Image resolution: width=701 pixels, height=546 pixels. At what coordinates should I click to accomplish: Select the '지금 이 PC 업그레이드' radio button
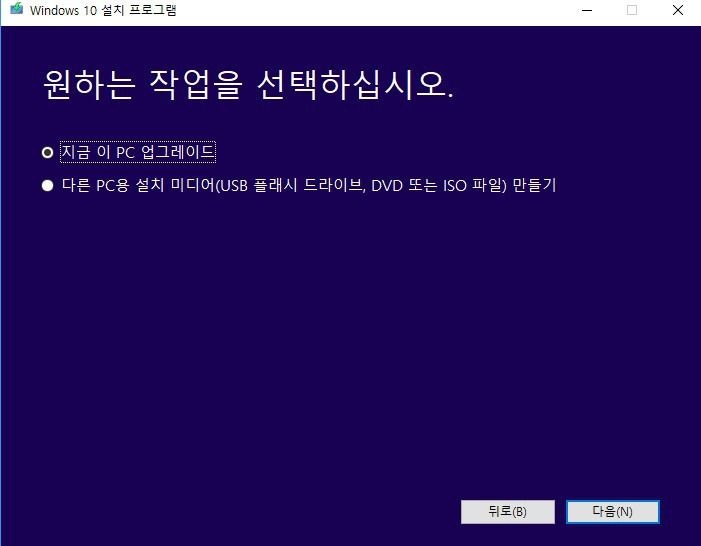[x=47, y=153]
